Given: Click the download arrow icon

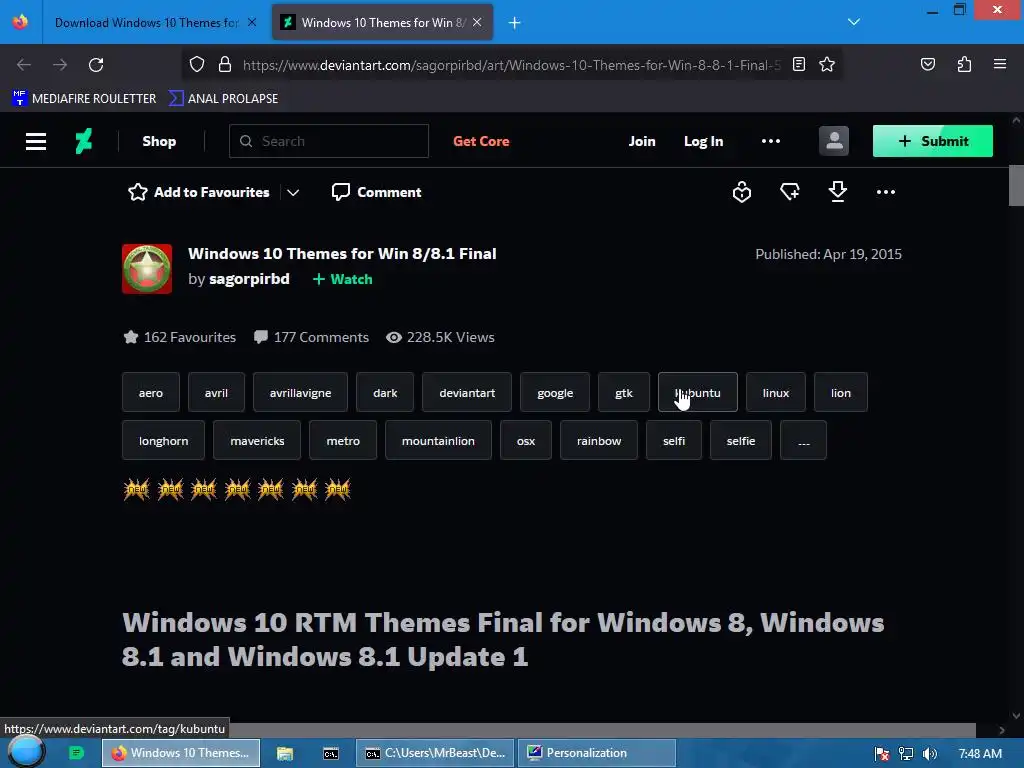Looking at the screenshot, I should click(x=838, y=192).
